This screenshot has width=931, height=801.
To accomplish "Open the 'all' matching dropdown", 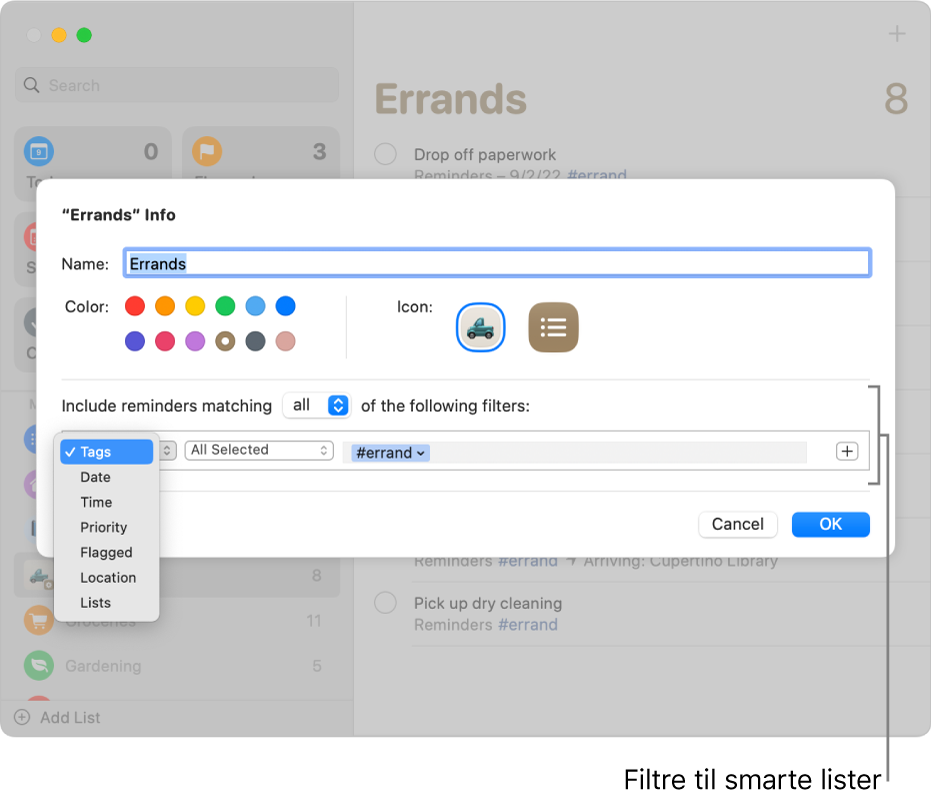I will (316, 405).
